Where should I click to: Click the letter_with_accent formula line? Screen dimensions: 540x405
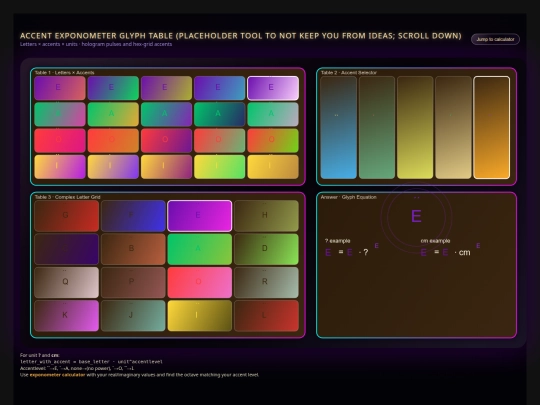[x=91, y=362]
